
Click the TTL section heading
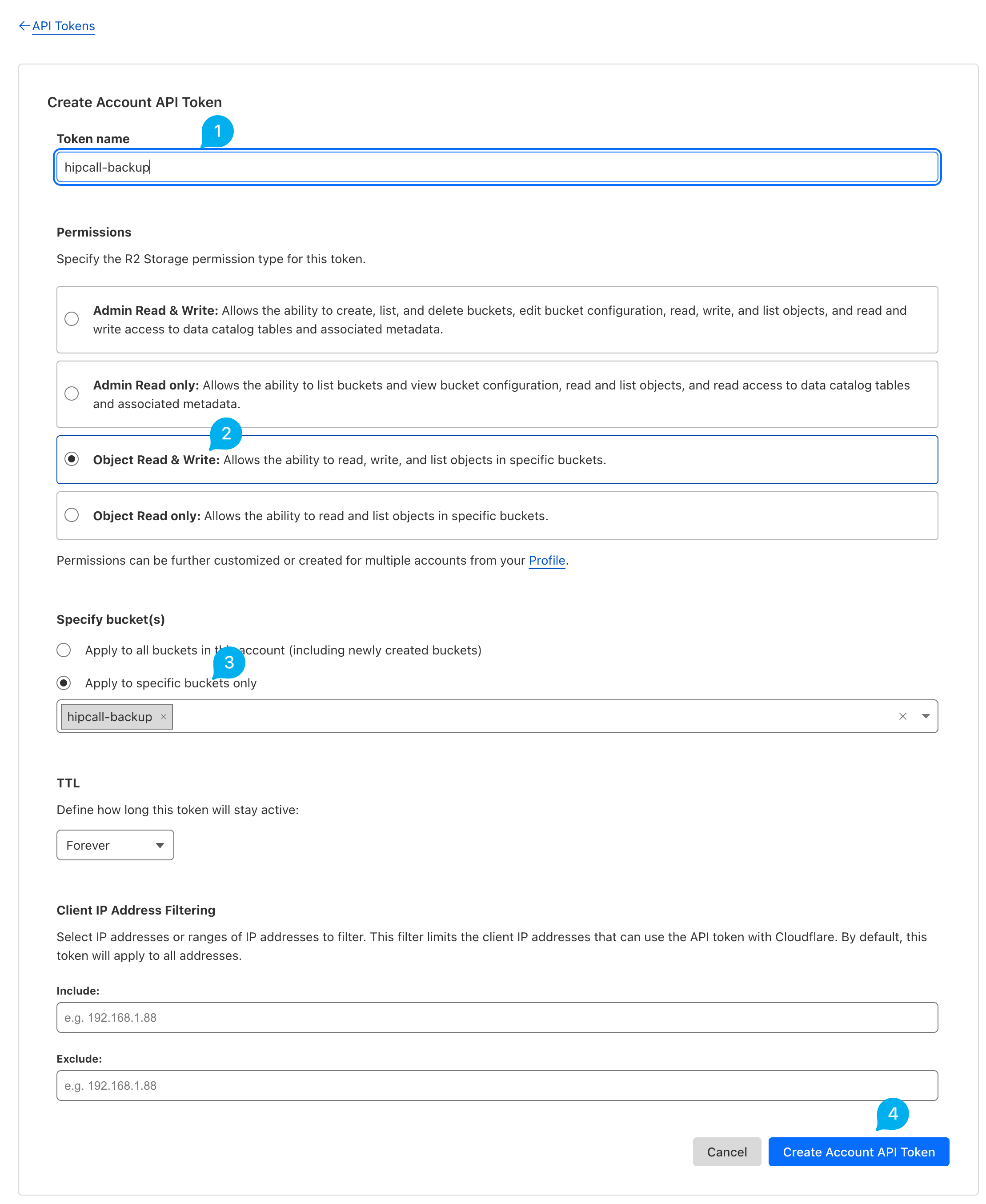68,783
